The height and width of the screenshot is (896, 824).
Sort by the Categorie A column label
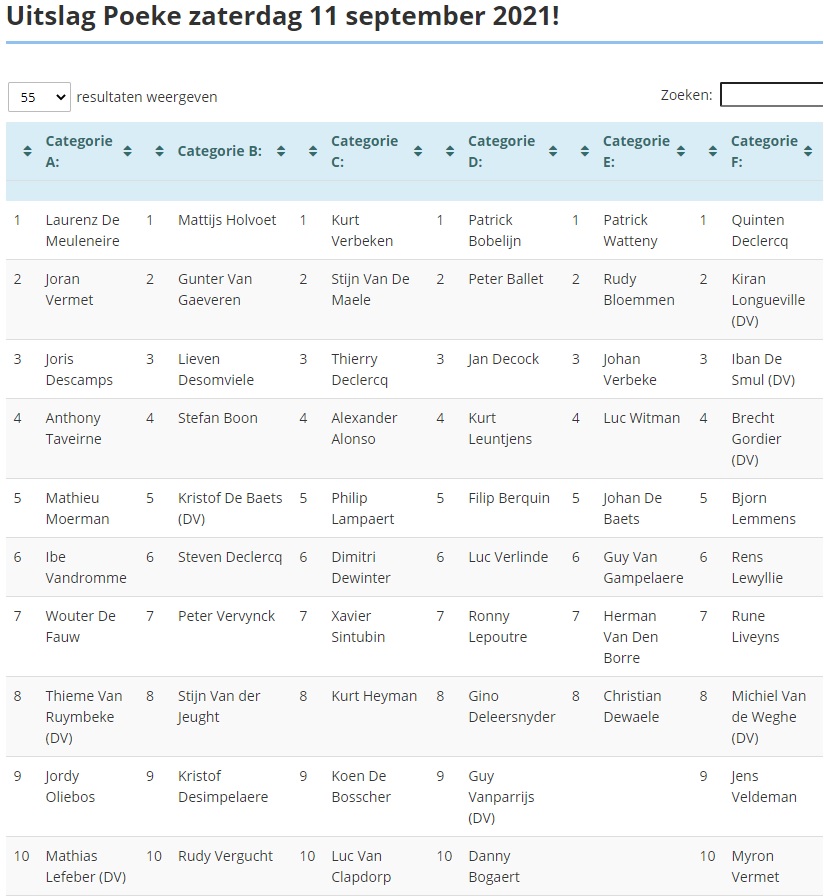(79, 151)
